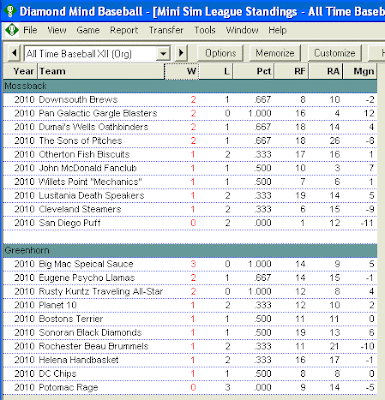Click the Options button
This screenshot has height=400, width=385.
pos(220,53)
